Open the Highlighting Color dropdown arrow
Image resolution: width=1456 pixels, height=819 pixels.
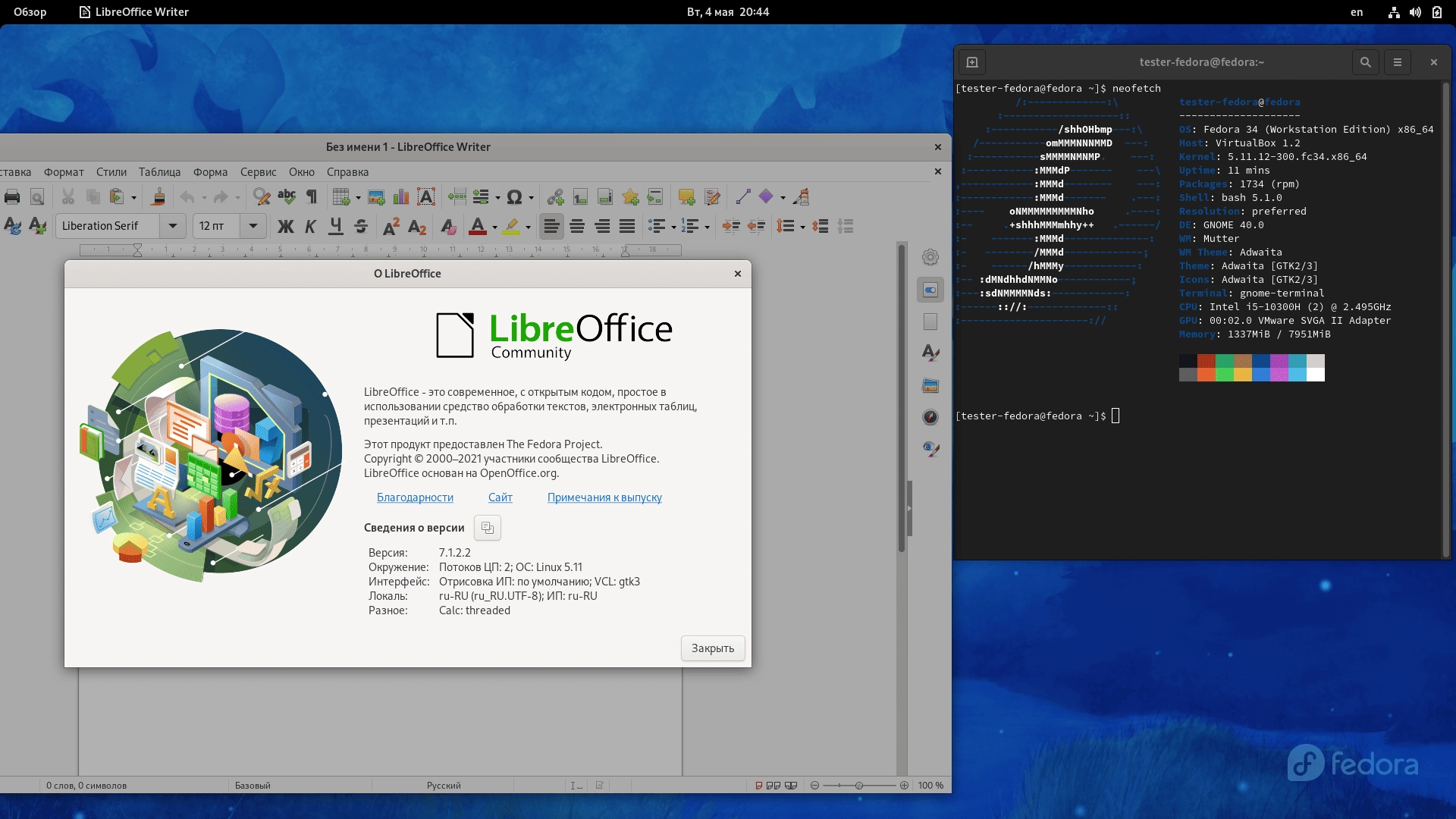point(529,227)
